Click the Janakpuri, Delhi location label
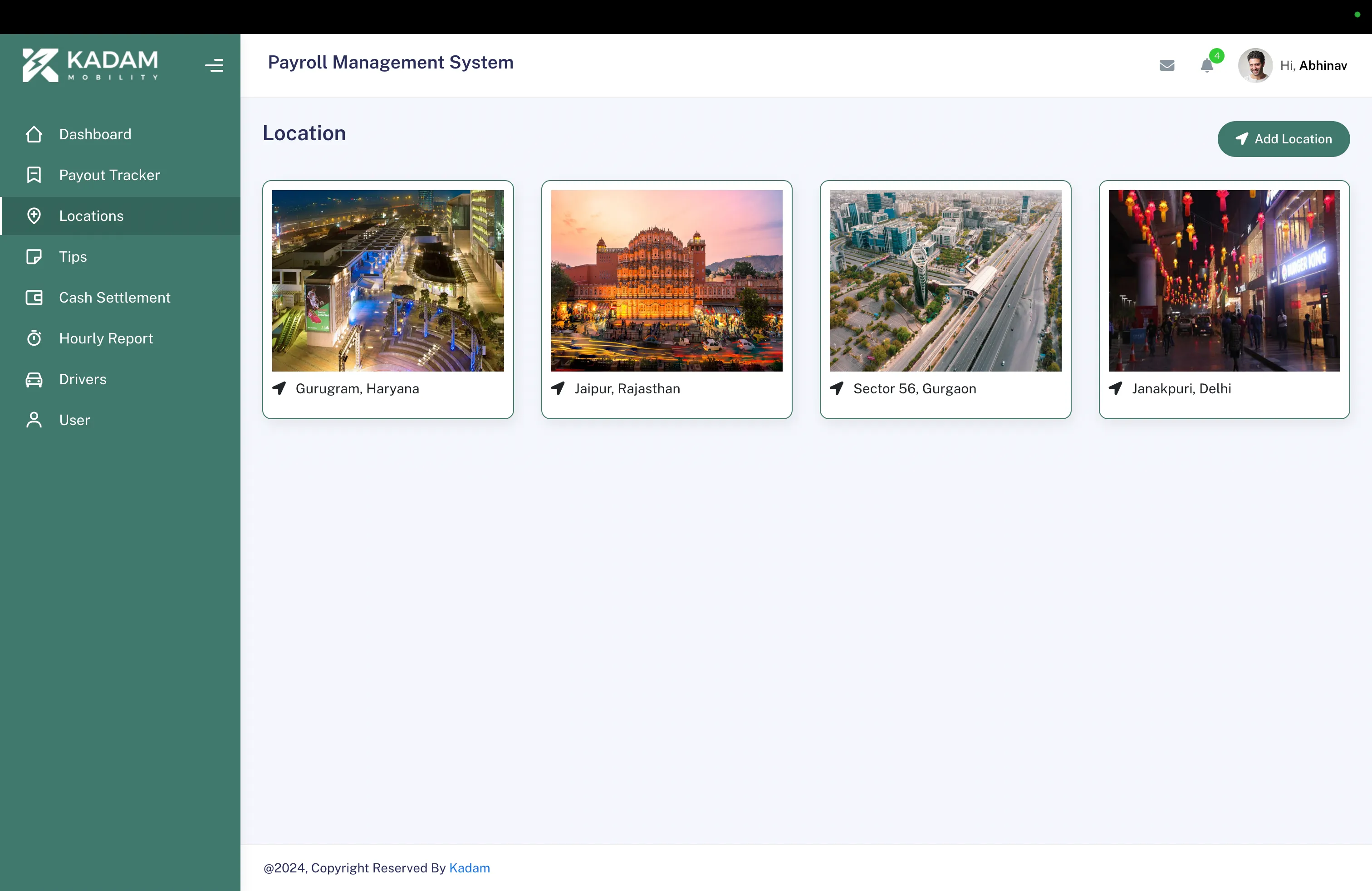 tap(1181, 388)
